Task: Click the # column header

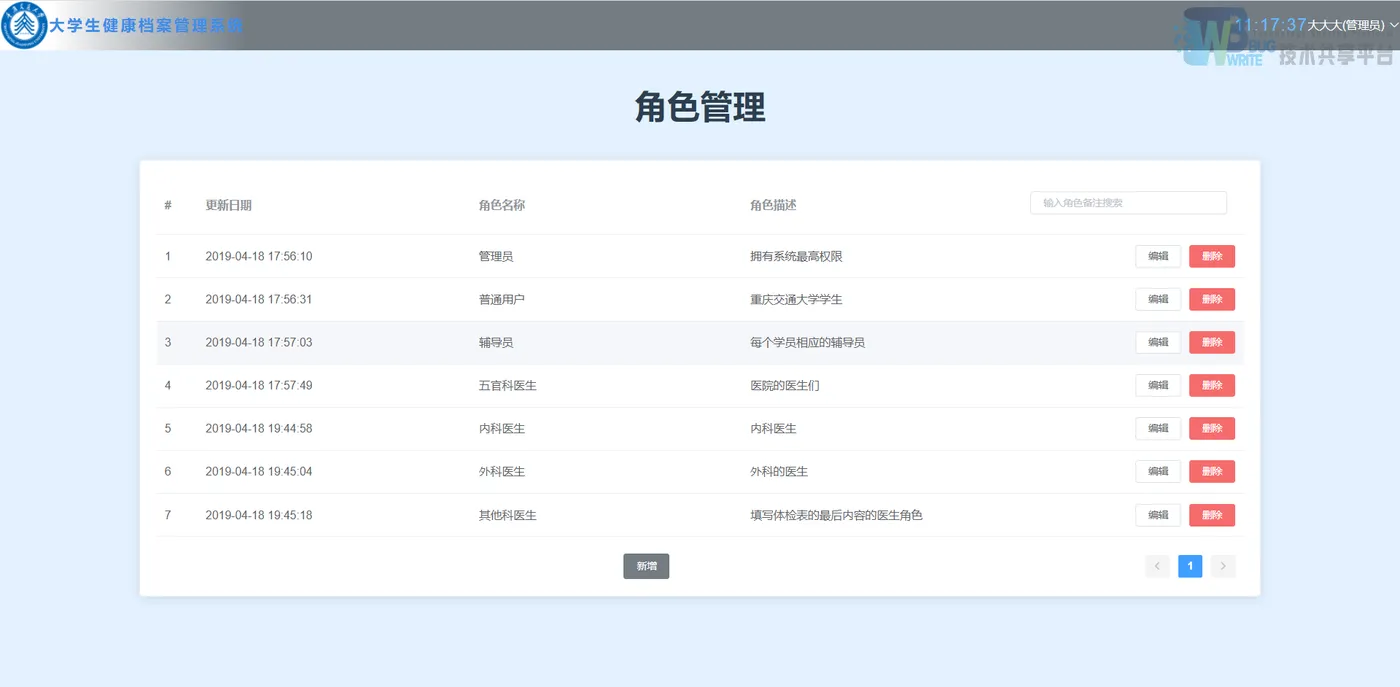Action: (168, 205)
